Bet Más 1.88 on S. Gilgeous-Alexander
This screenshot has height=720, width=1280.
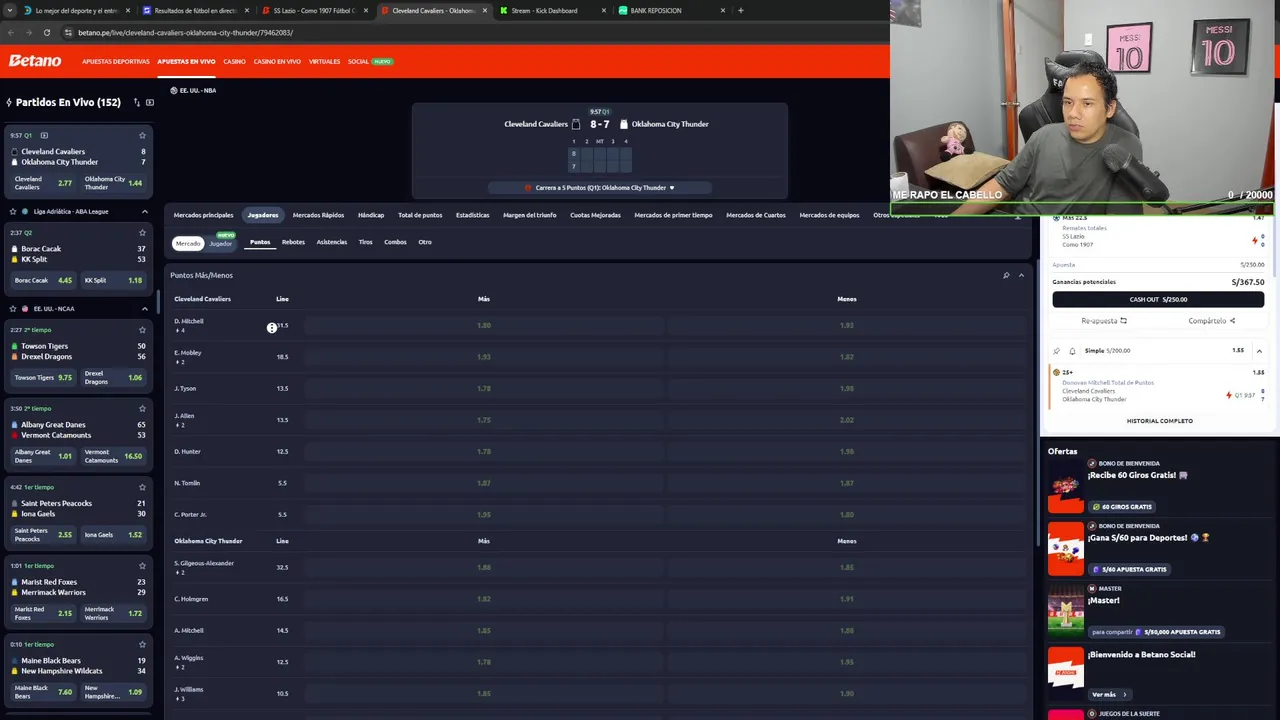click(x=484, y=567)
